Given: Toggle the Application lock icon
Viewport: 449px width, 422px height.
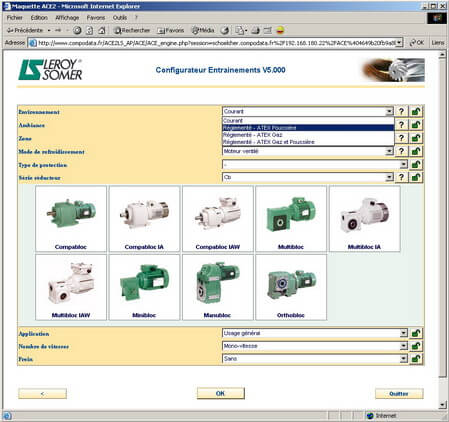Looking at the screenshot, I should pyautogui.click(x=415, y=333).
